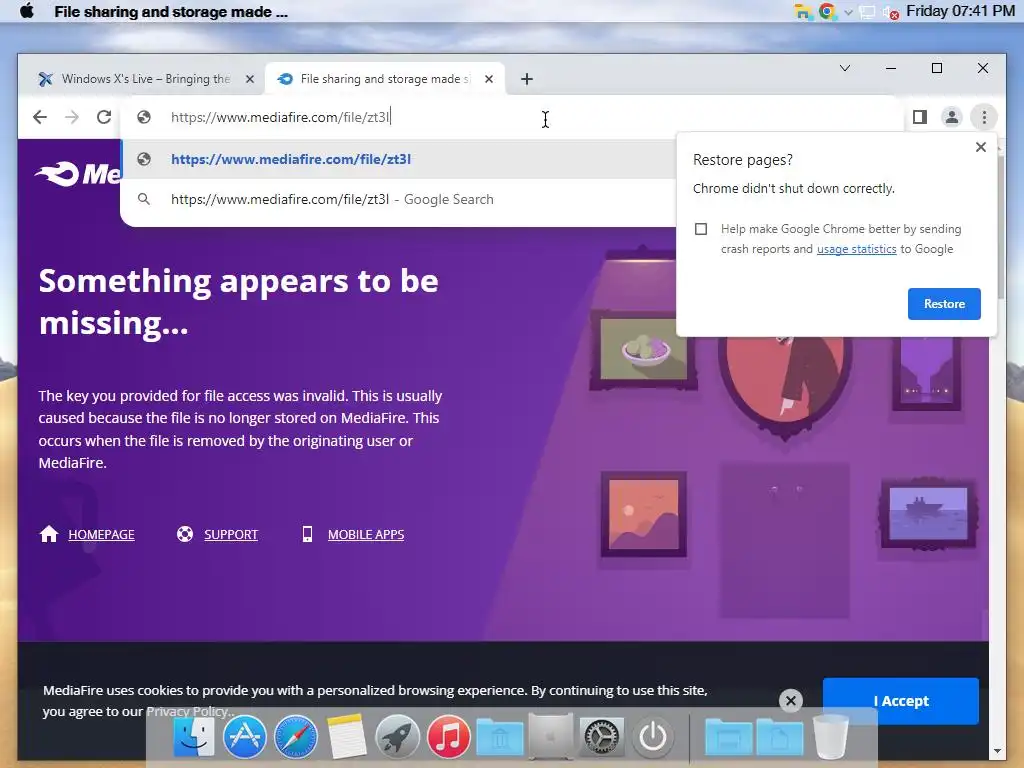Screen dimensions: 1024x768
Task: Open the Mac Pro tower icon in dock
Action: point(551,737)
